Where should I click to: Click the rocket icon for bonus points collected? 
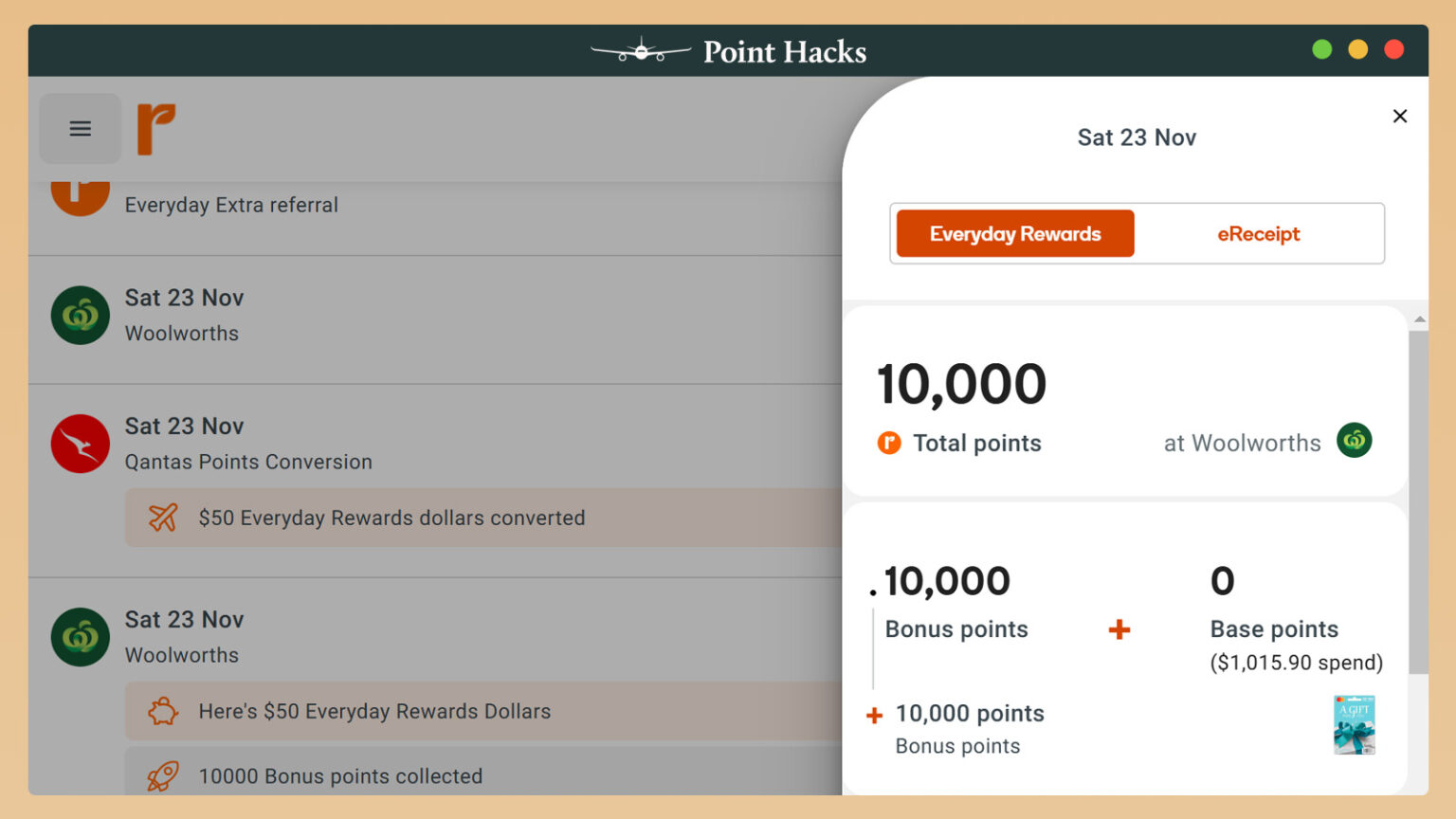162,775
